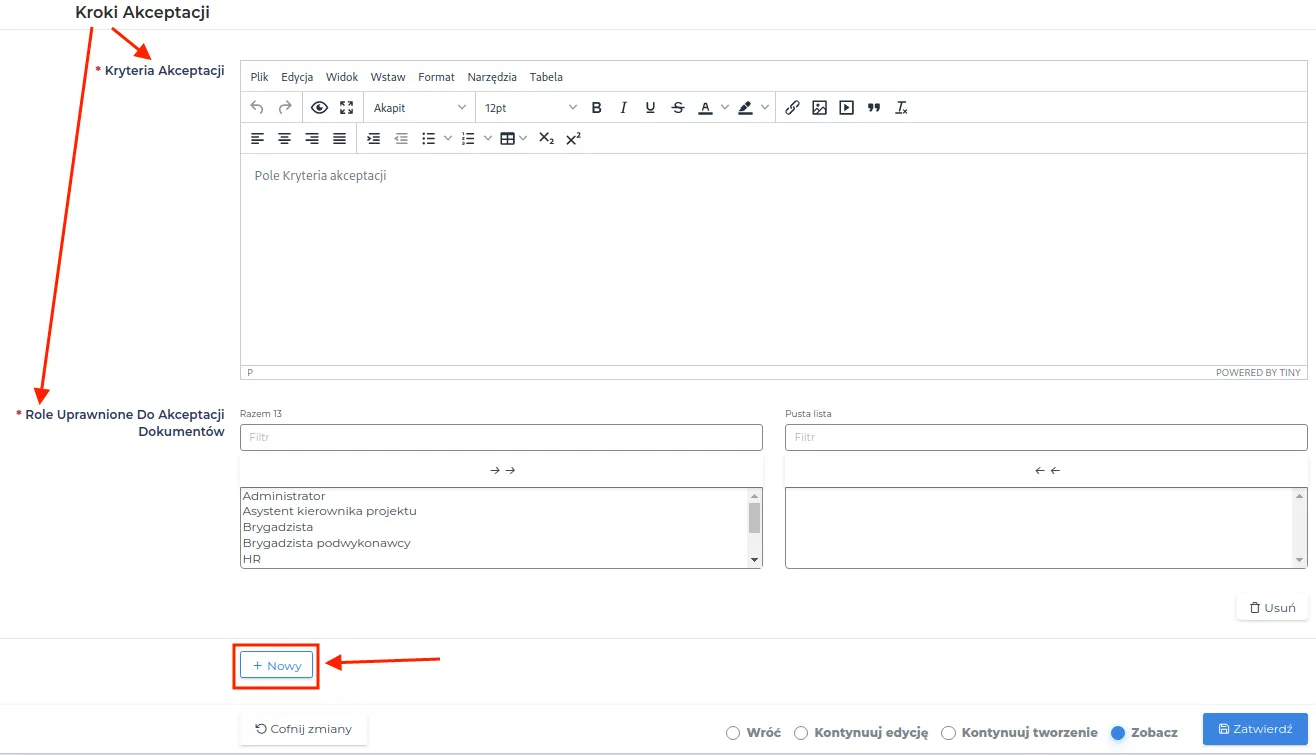Move all roles right with double arrows
1316x755 pixels.
click(x=502, y=470)
